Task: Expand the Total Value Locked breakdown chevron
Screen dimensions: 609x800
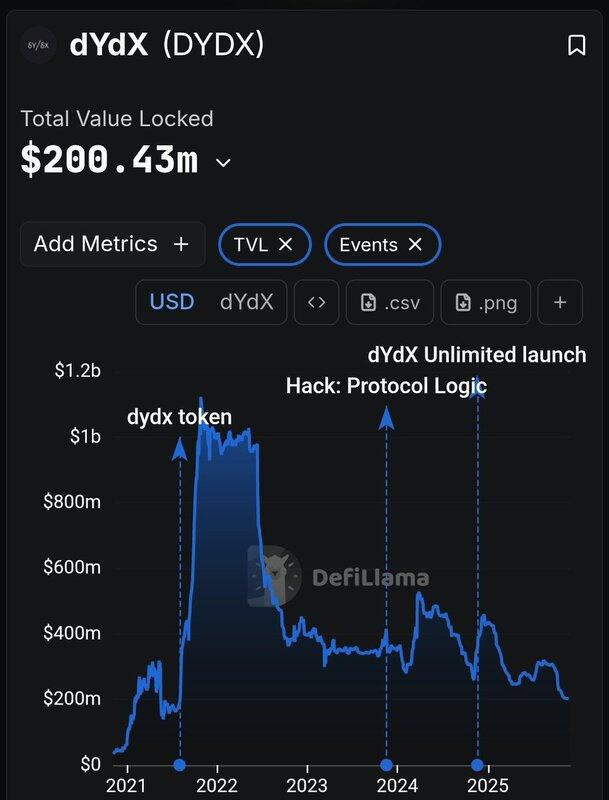Action: click(223, 163)
